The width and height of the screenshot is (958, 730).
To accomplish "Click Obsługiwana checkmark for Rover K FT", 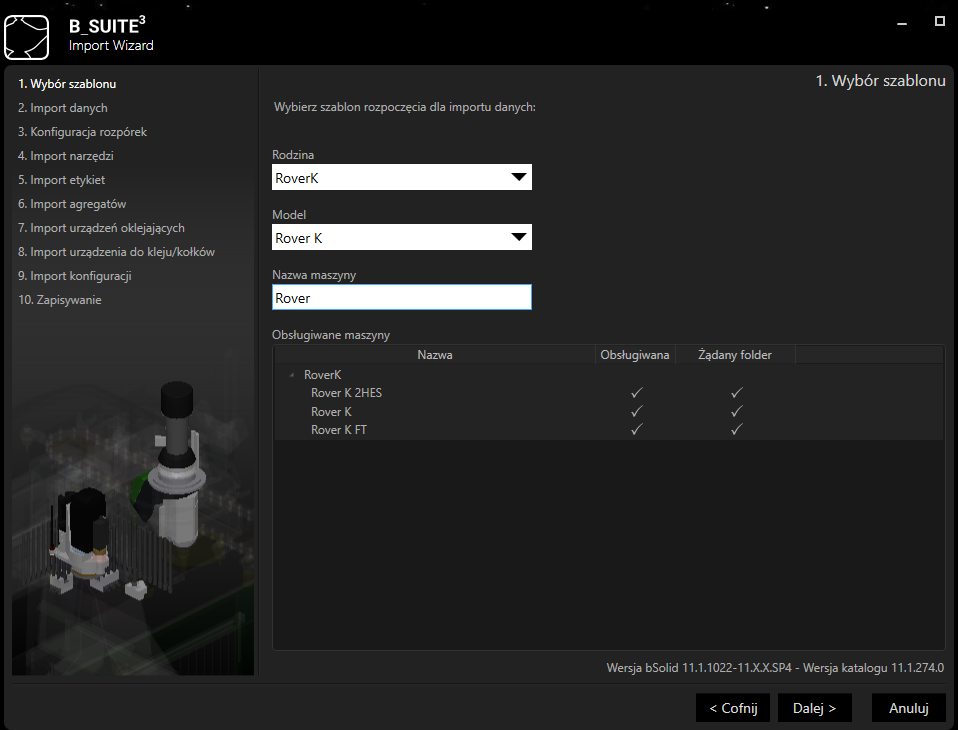I will (x=637, y=429).
